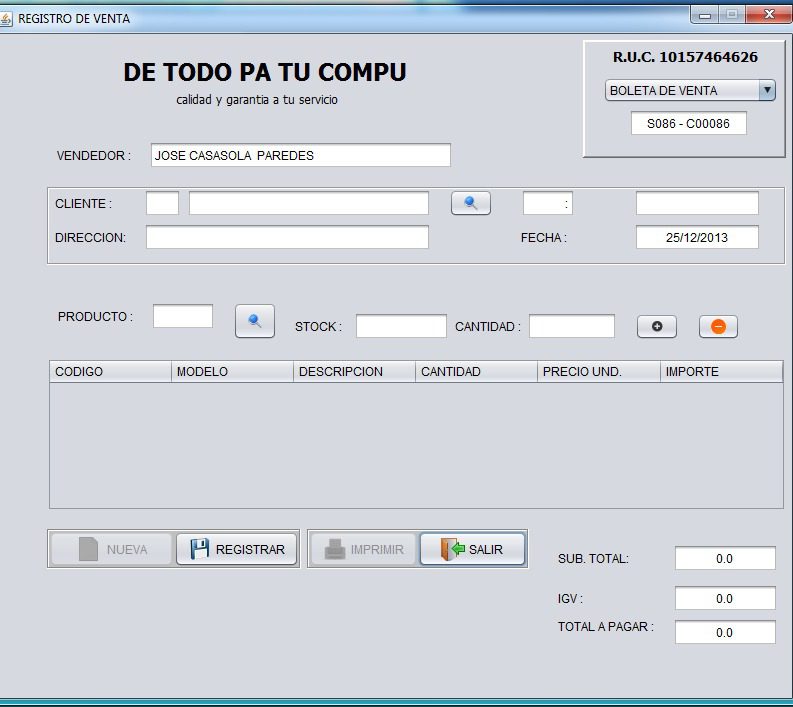Click the PRECIO UND. column header
The width and height of the screenshot is (793, 707).
pyautogui.click(x=599, y=372)
